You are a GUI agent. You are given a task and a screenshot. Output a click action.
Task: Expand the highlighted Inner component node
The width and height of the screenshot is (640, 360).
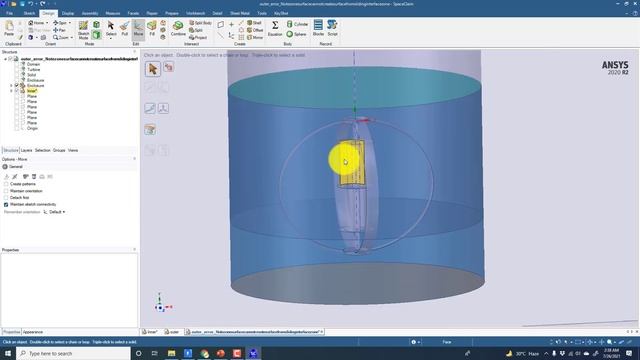(11, 91)
